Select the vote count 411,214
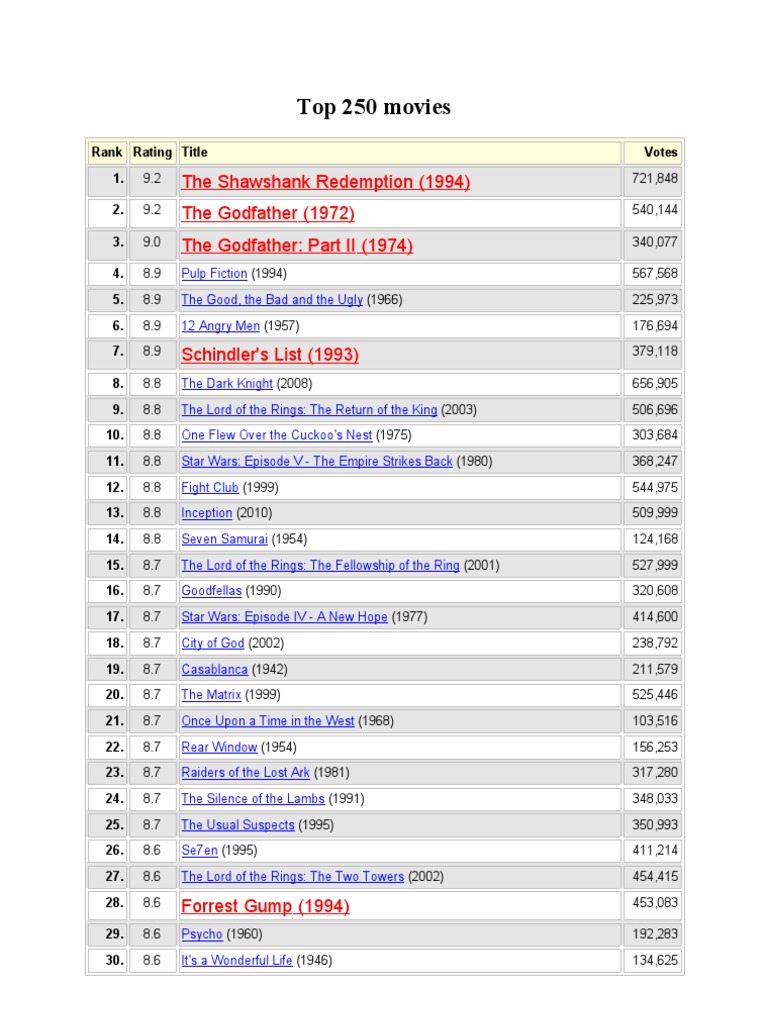 pos(654,850)
